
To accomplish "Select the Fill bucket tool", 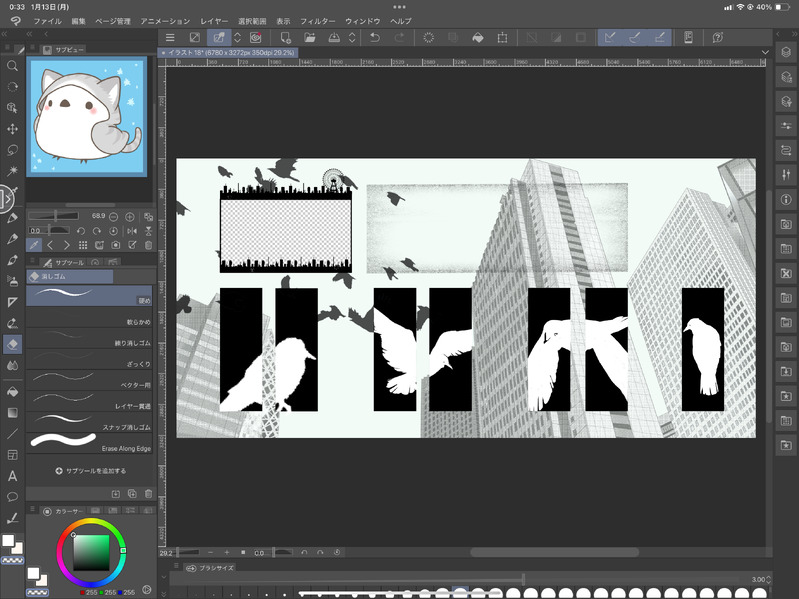I will point(12,390).
